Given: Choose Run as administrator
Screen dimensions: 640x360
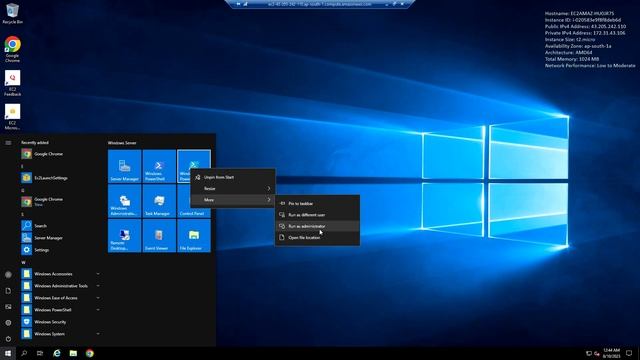Looking at the screenshot, I should point(318,226).
